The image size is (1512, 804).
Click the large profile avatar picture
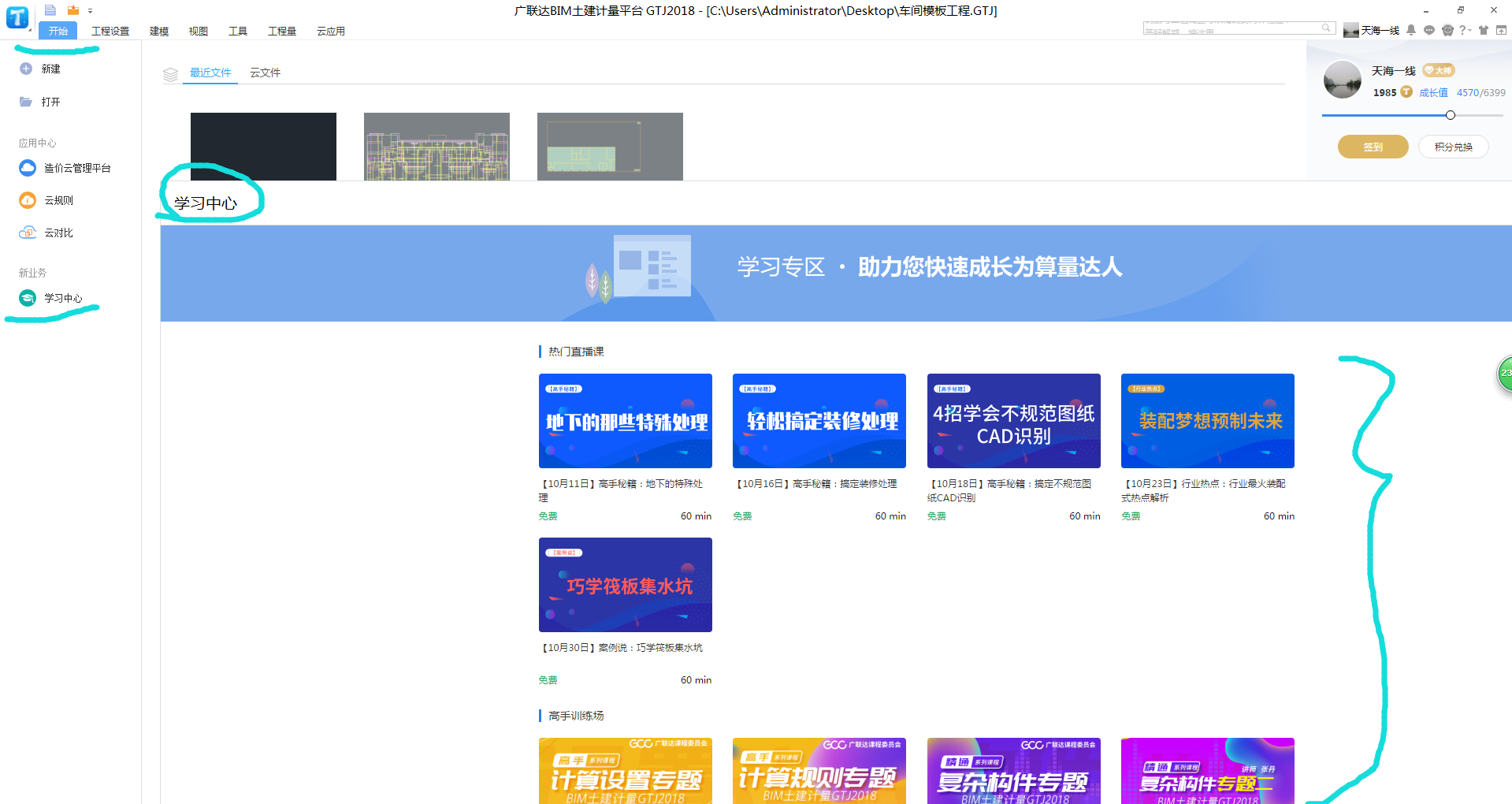tap(1343, 80)
